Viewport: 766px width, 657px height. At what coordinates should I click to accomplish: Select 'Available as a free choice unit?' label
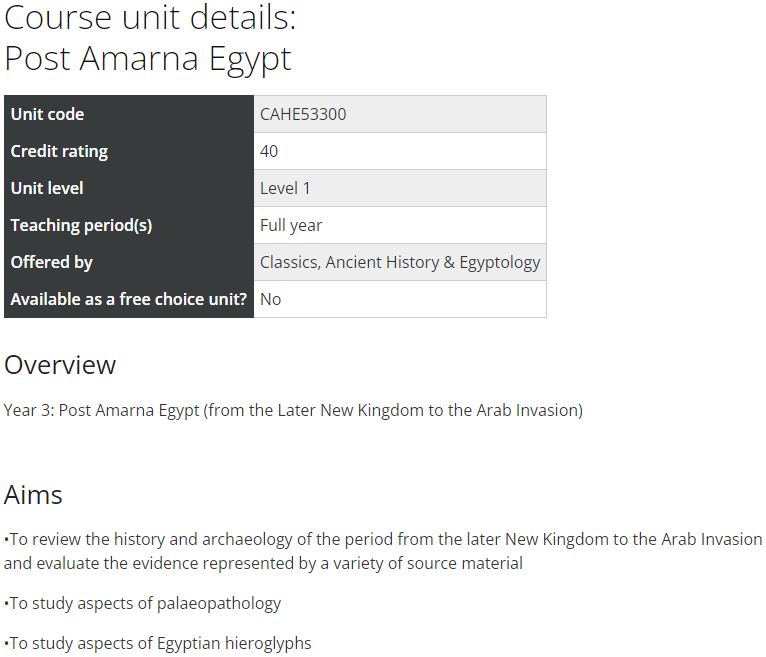coord(129,299)
